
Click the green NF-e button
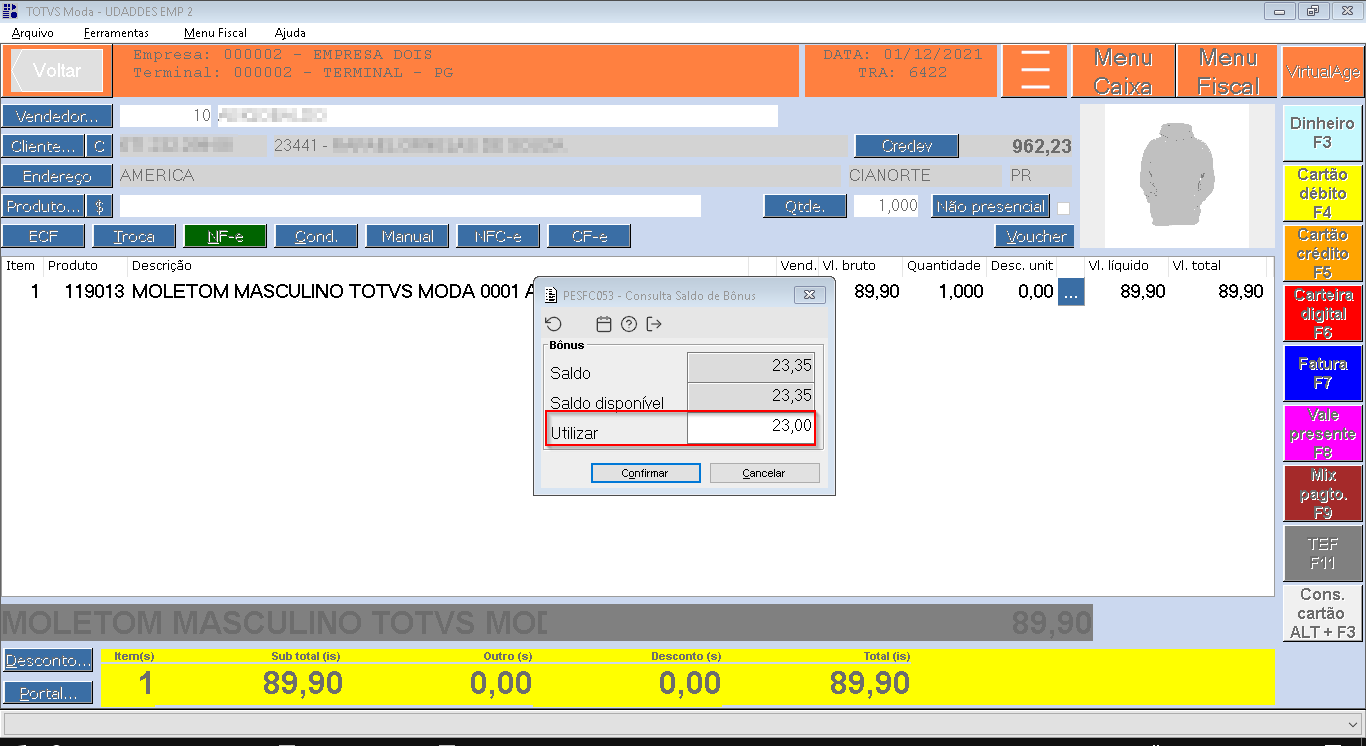click(x=225, y=237)
